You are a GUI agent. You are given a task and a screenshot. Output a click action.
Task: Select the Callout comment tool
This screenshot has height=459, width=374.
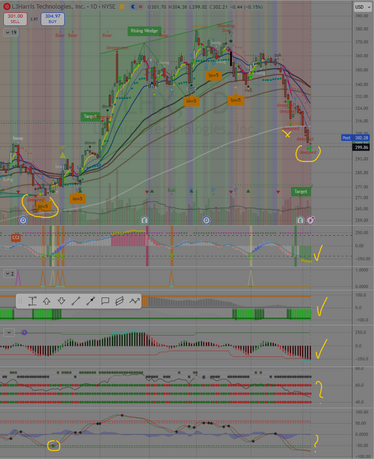[x=105, y=301]
